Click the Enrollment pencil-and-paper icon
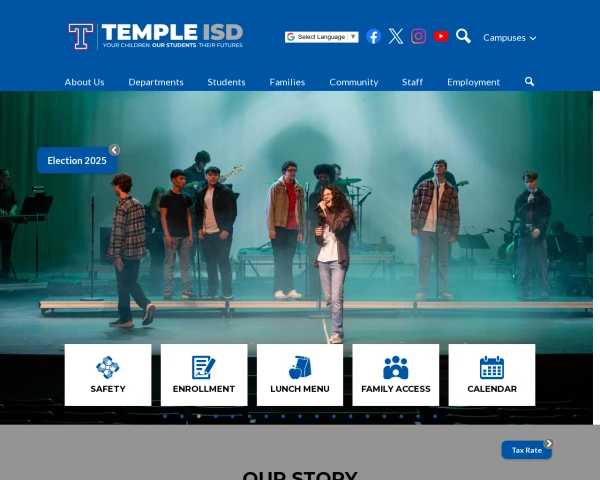 coord(204,367)
